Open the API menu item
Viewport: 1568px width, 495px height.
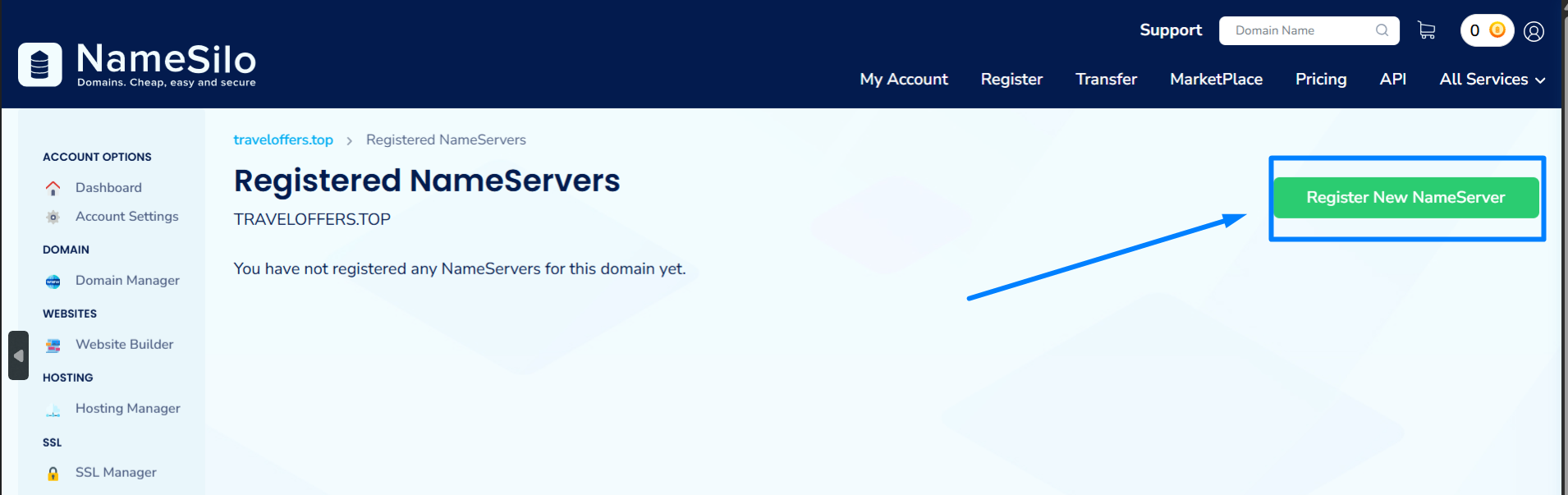tap(1392, 80)
